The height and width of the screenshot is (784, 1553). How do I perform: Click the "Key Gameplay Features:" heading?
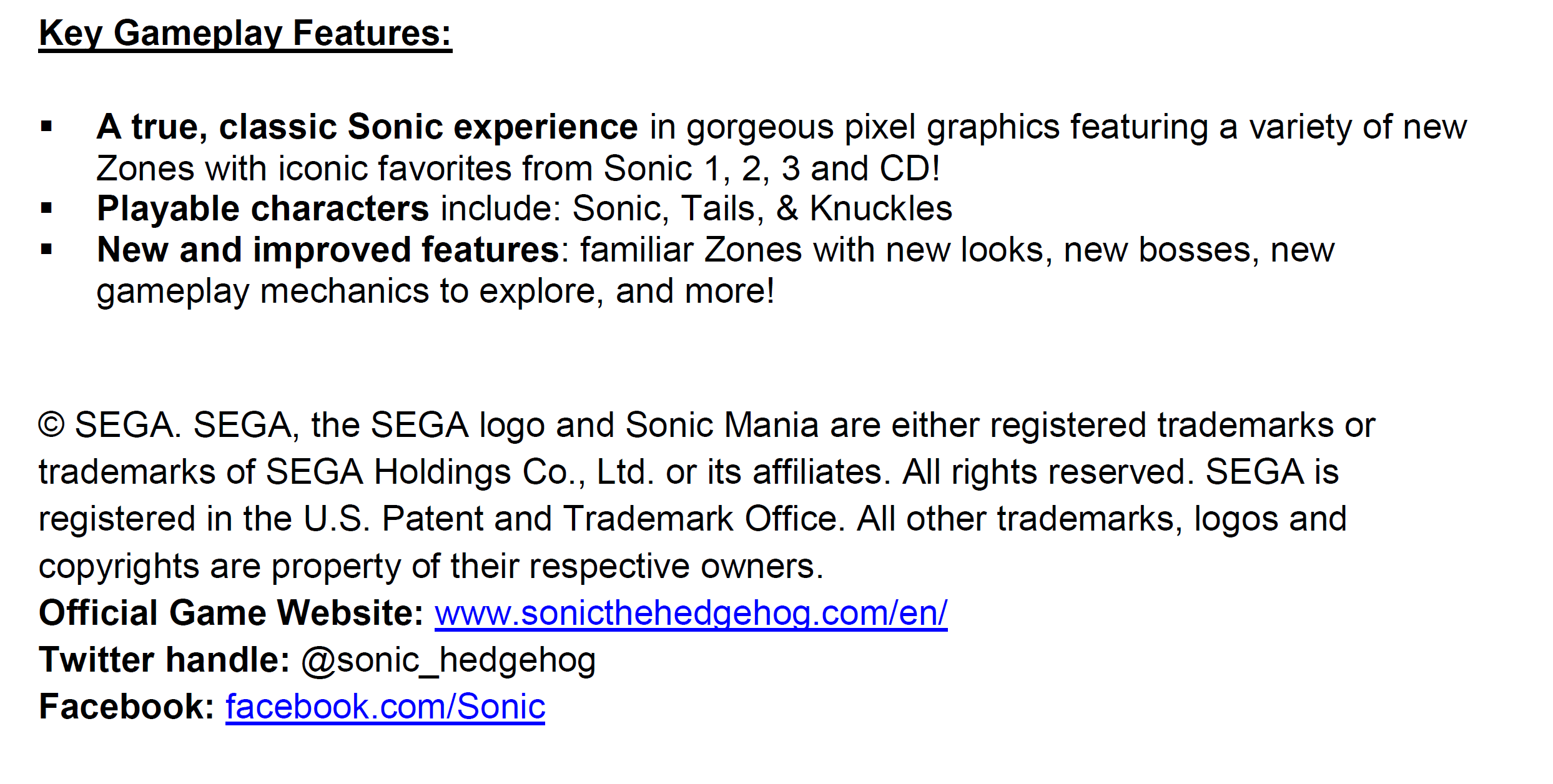click(x=245, y=33)
